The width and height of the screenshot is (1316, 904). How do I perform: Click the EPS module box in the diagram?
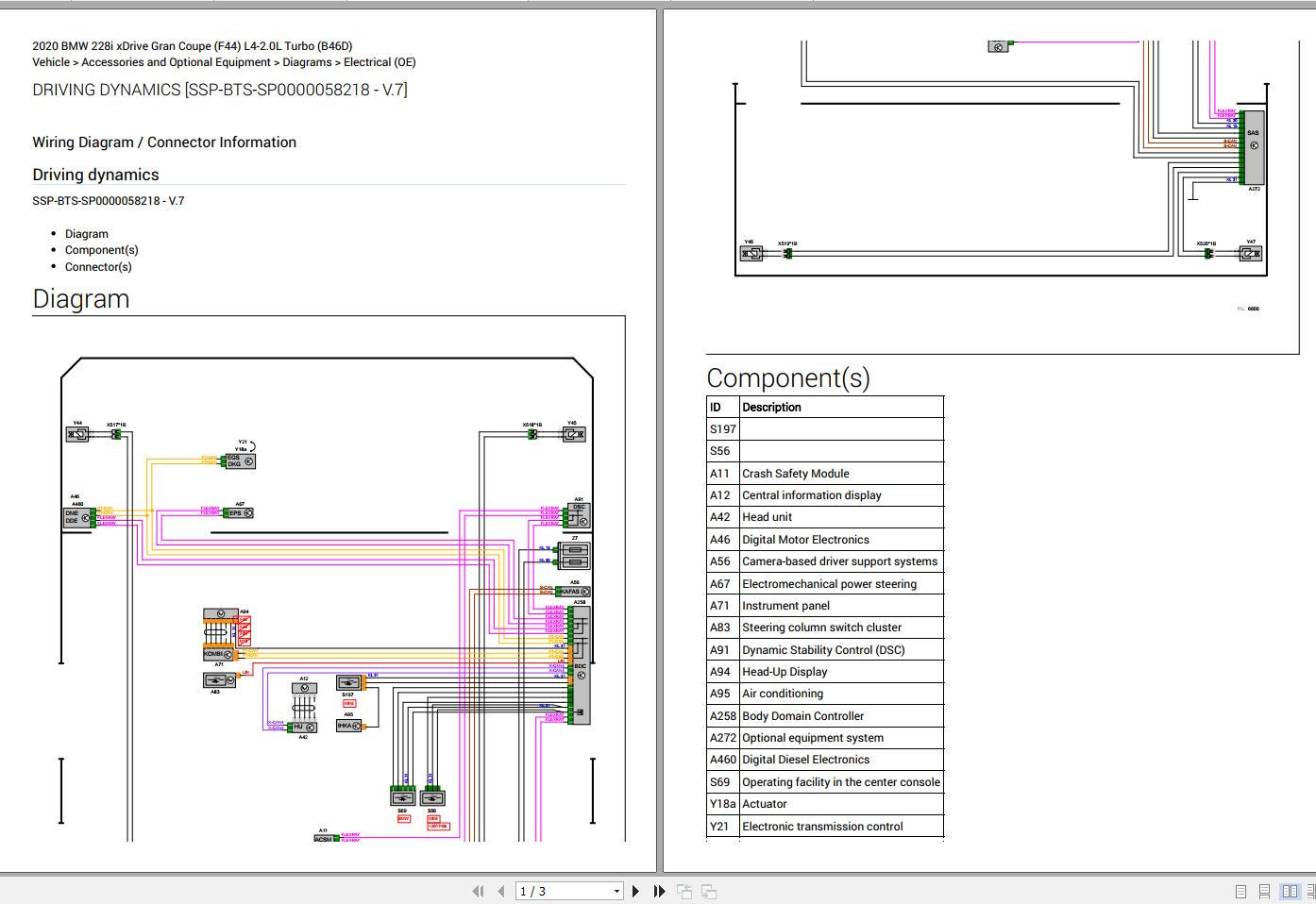point(240,513)
